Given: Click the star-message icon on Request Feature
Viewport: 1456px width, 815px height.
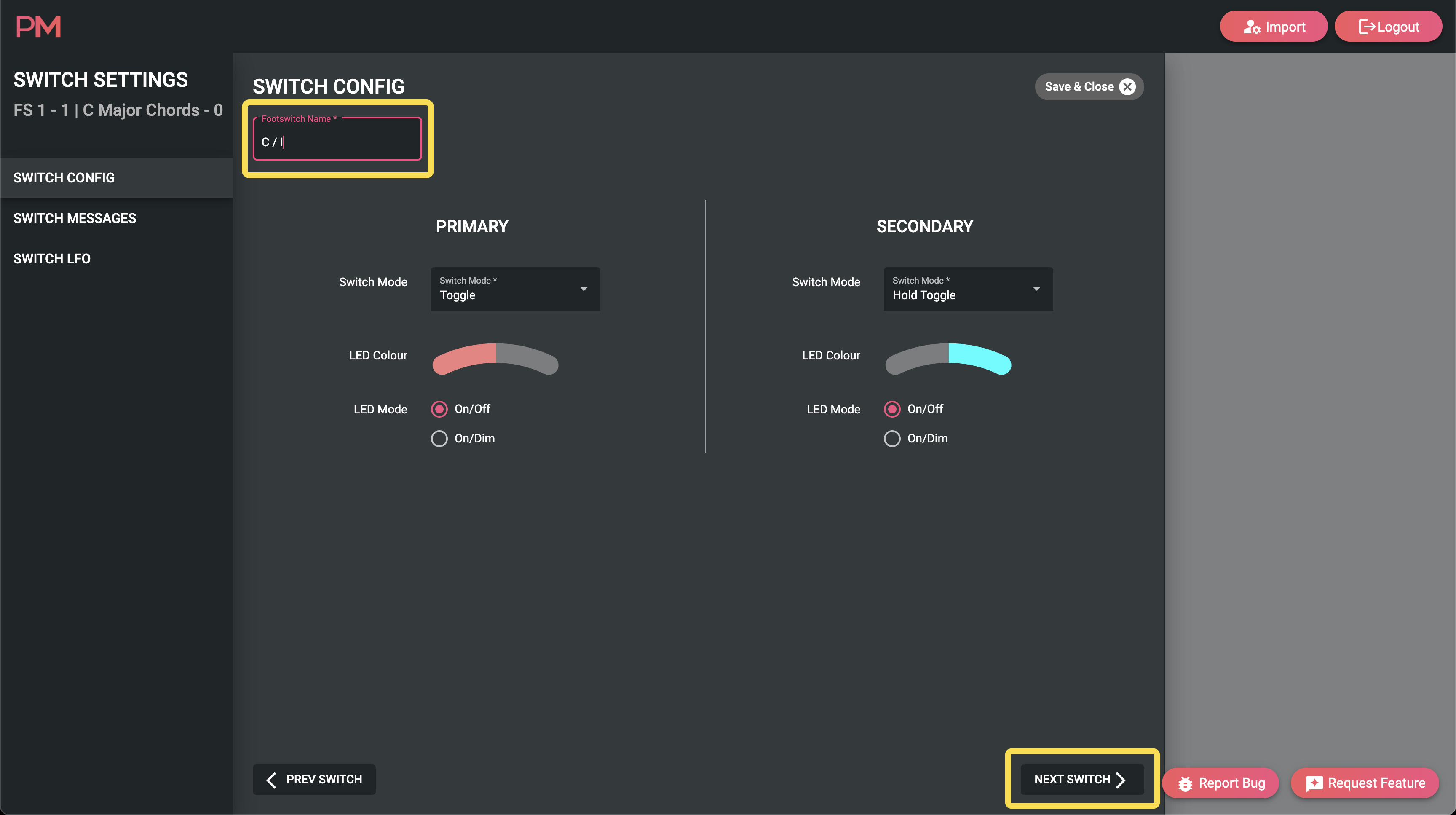Looking at the screenshot, I should [x=1314, y=783].
